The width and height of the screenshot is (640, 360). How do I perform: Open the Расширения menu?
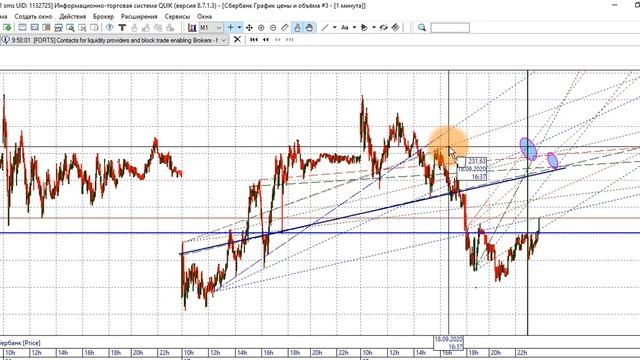(x=139, y=16)
